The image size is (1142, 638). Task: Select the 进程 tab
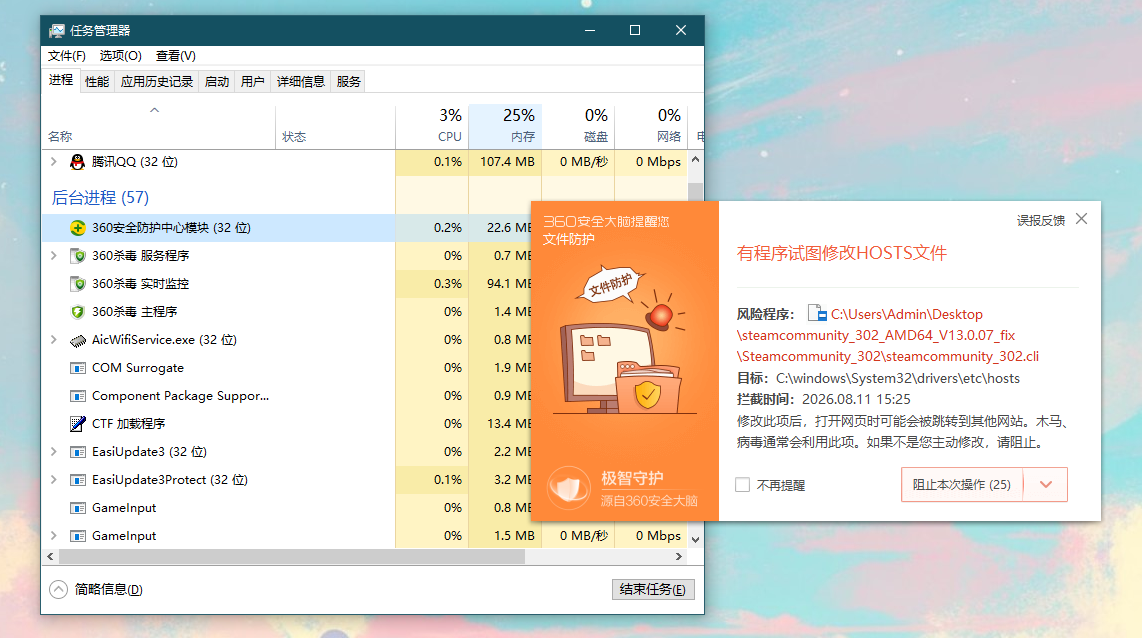pos(60,80)
